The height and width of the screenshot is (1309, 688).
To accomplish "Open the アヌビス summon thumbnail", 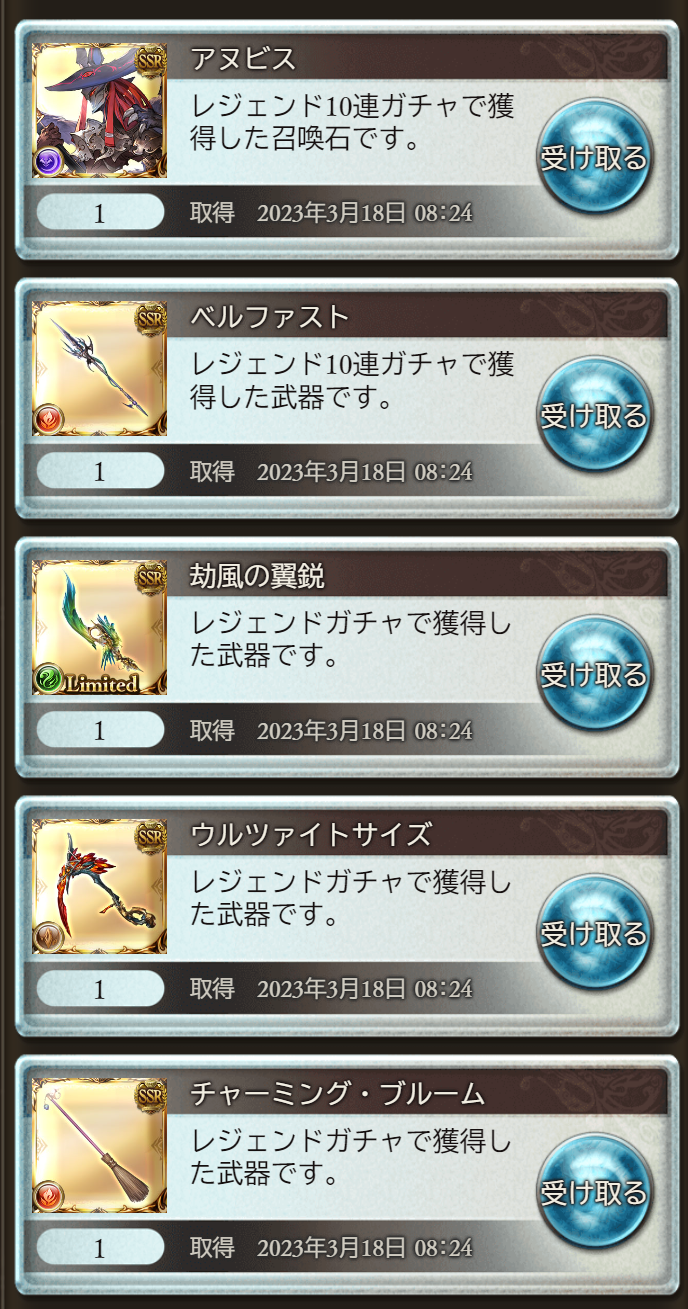I will coord(99,110).
